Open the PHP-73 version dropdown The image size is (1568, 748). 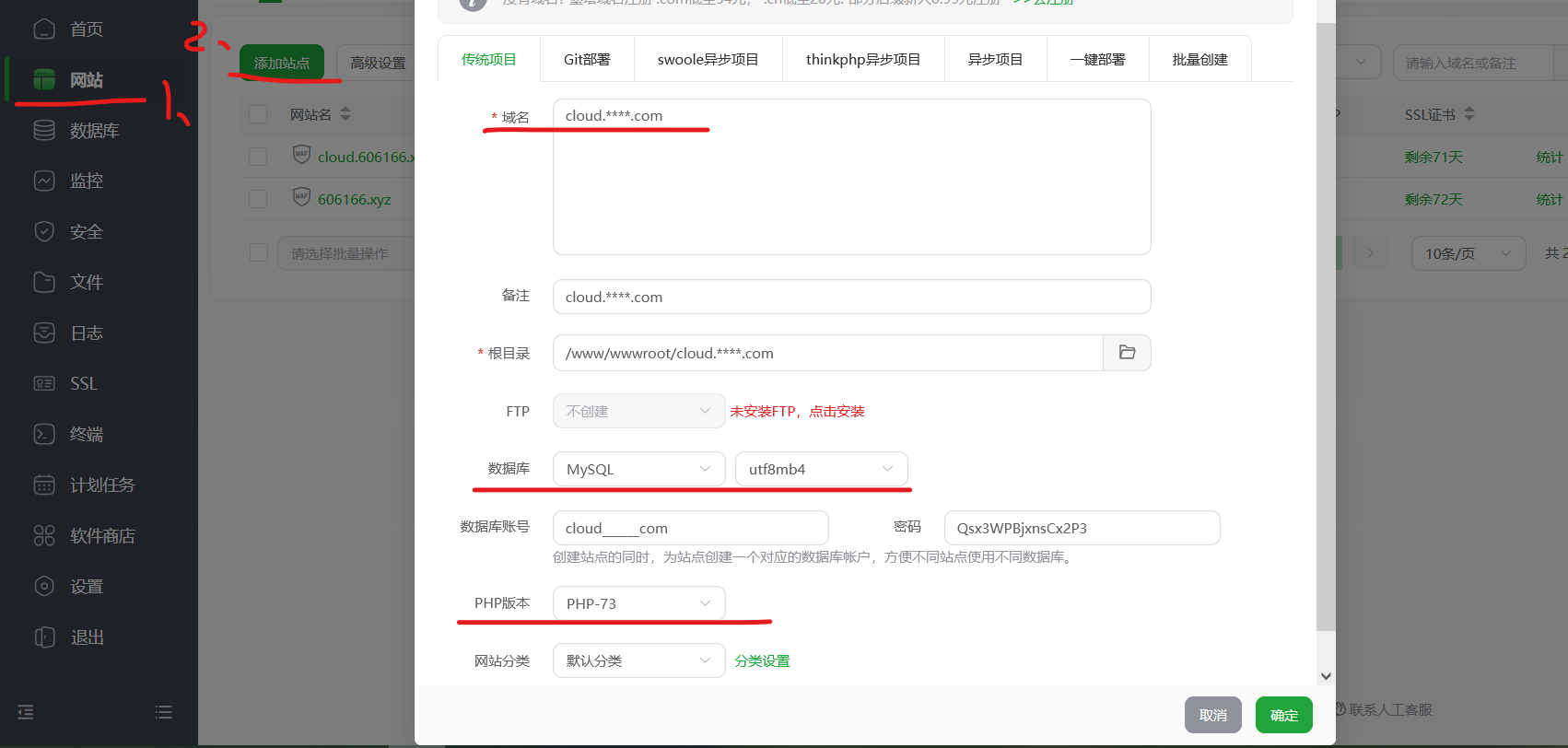(x=638, y=603)
